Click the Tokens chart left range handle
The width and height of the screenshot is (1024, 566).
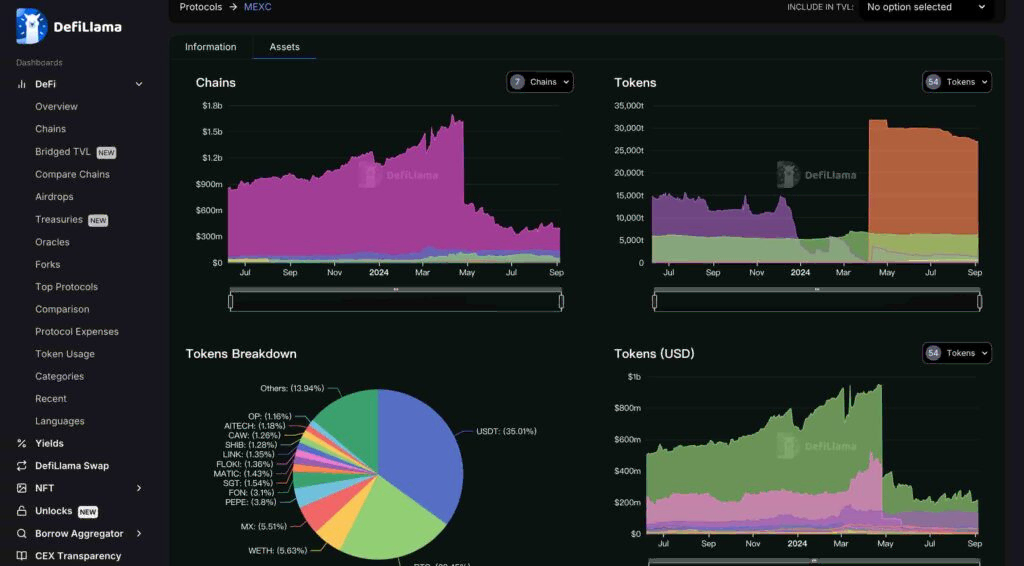click(x=654, y=302)
